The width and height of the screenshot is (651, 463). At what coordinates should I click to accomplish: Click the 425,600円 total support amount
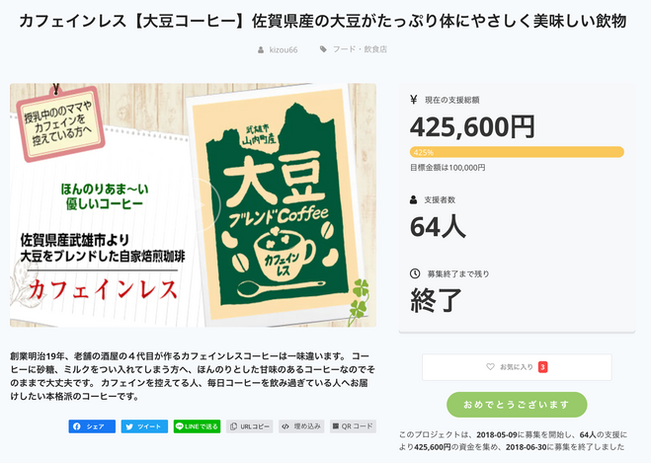472,126
